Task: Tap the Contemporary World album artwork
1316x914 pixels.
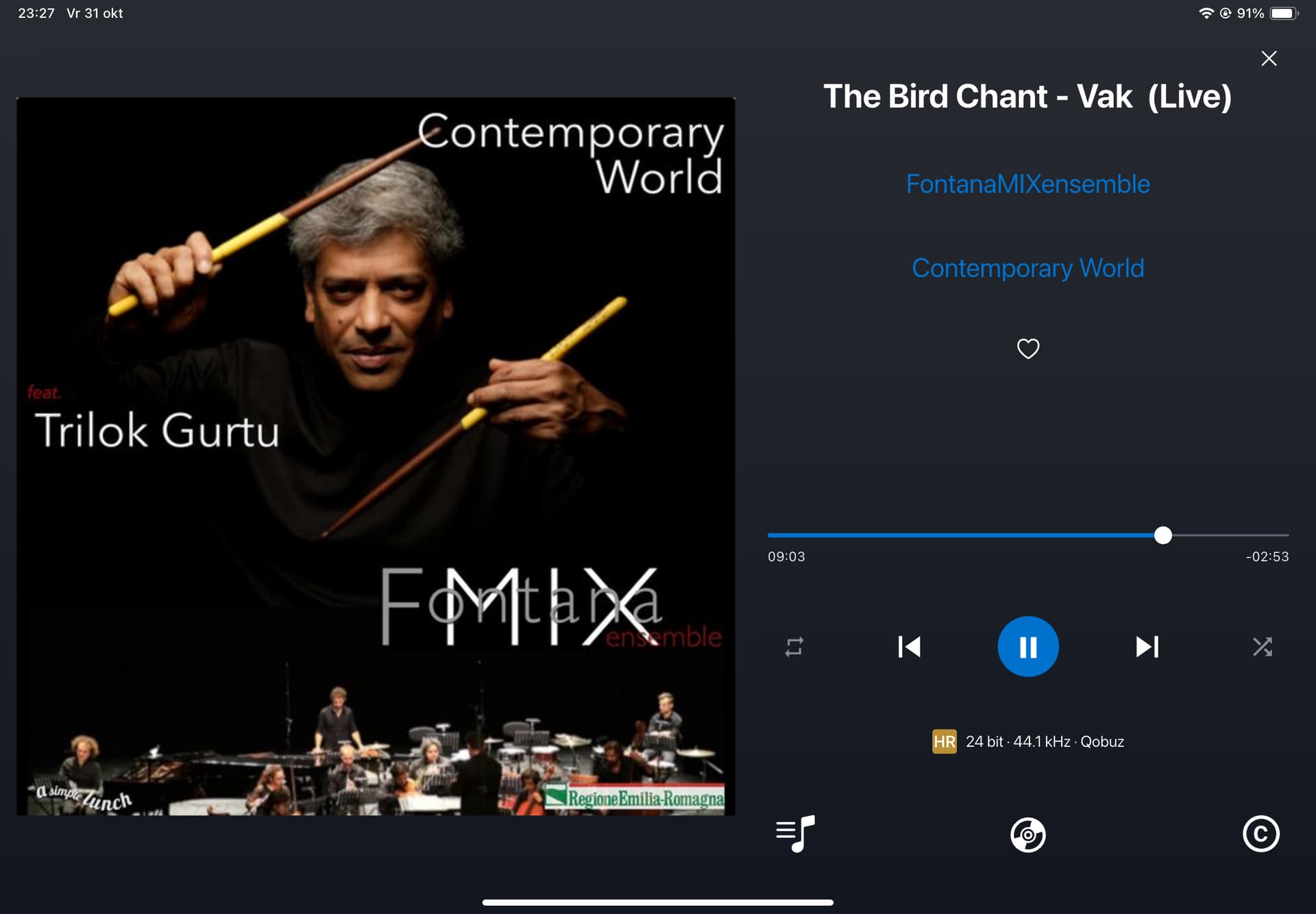Action: coord(376,456)
